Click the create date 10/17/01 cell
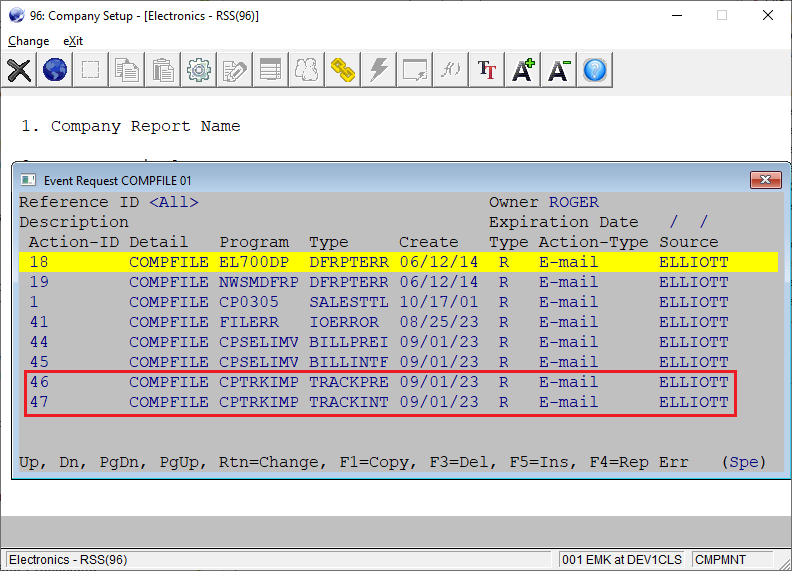 point(438,302)
